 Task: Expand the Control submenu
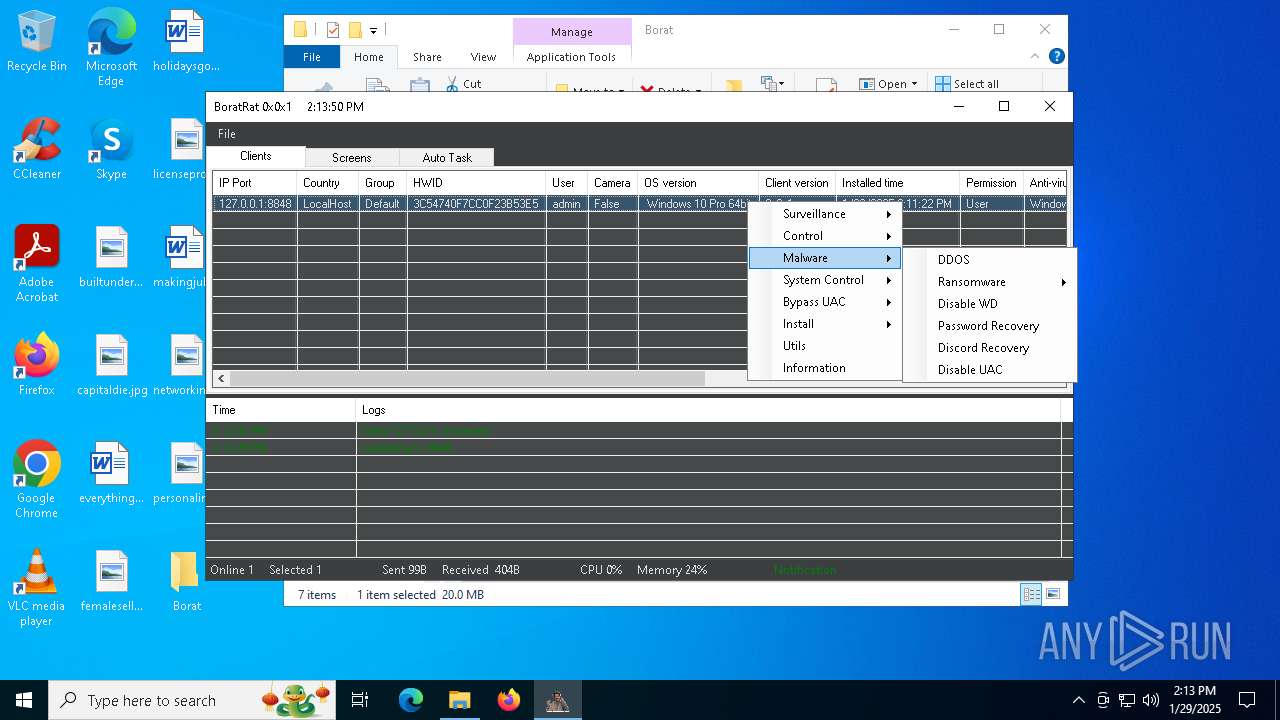826,236
